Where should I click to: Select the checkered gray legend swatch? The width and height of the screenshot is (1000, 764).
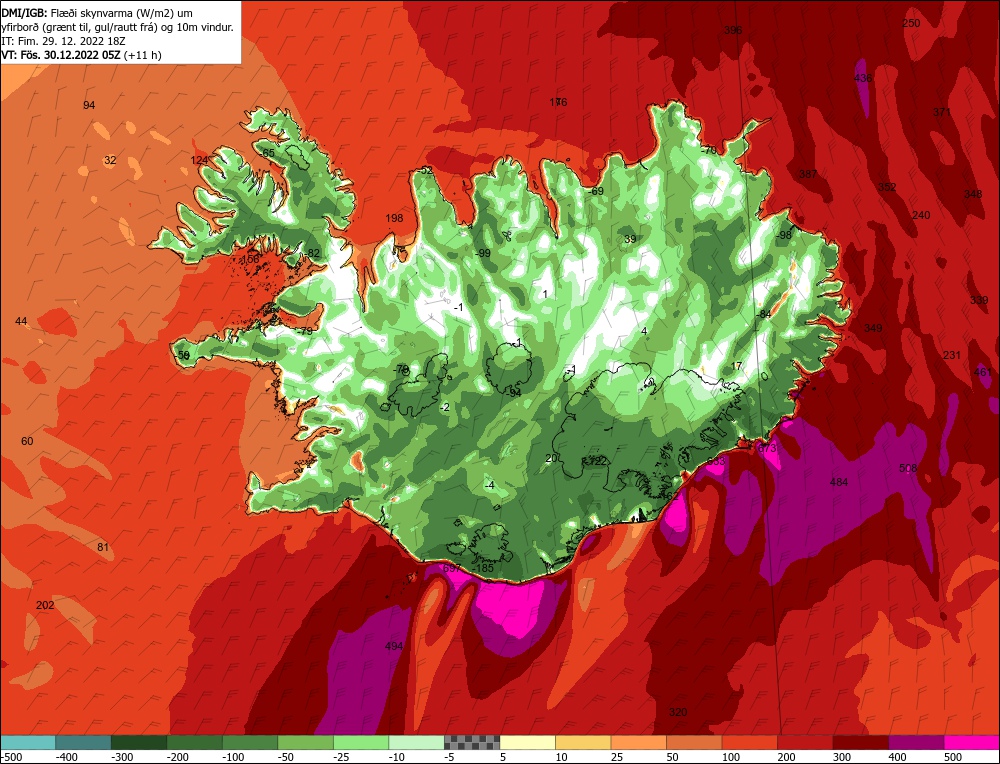tap(472, 742)
